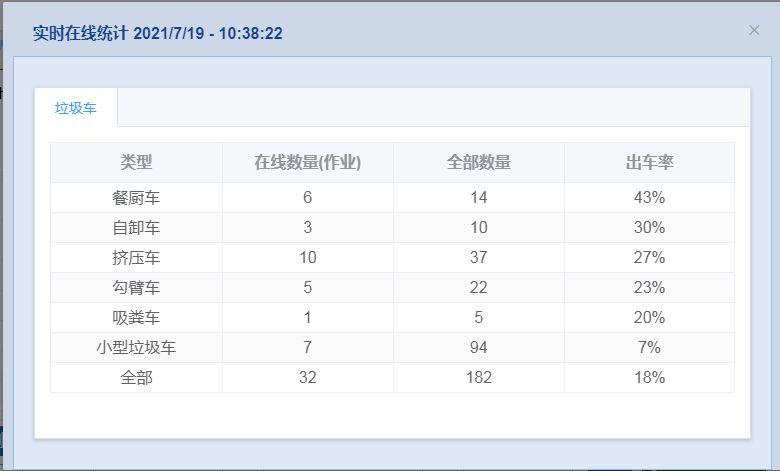Click online count 1 for 吸粪车

click(307, 317)
